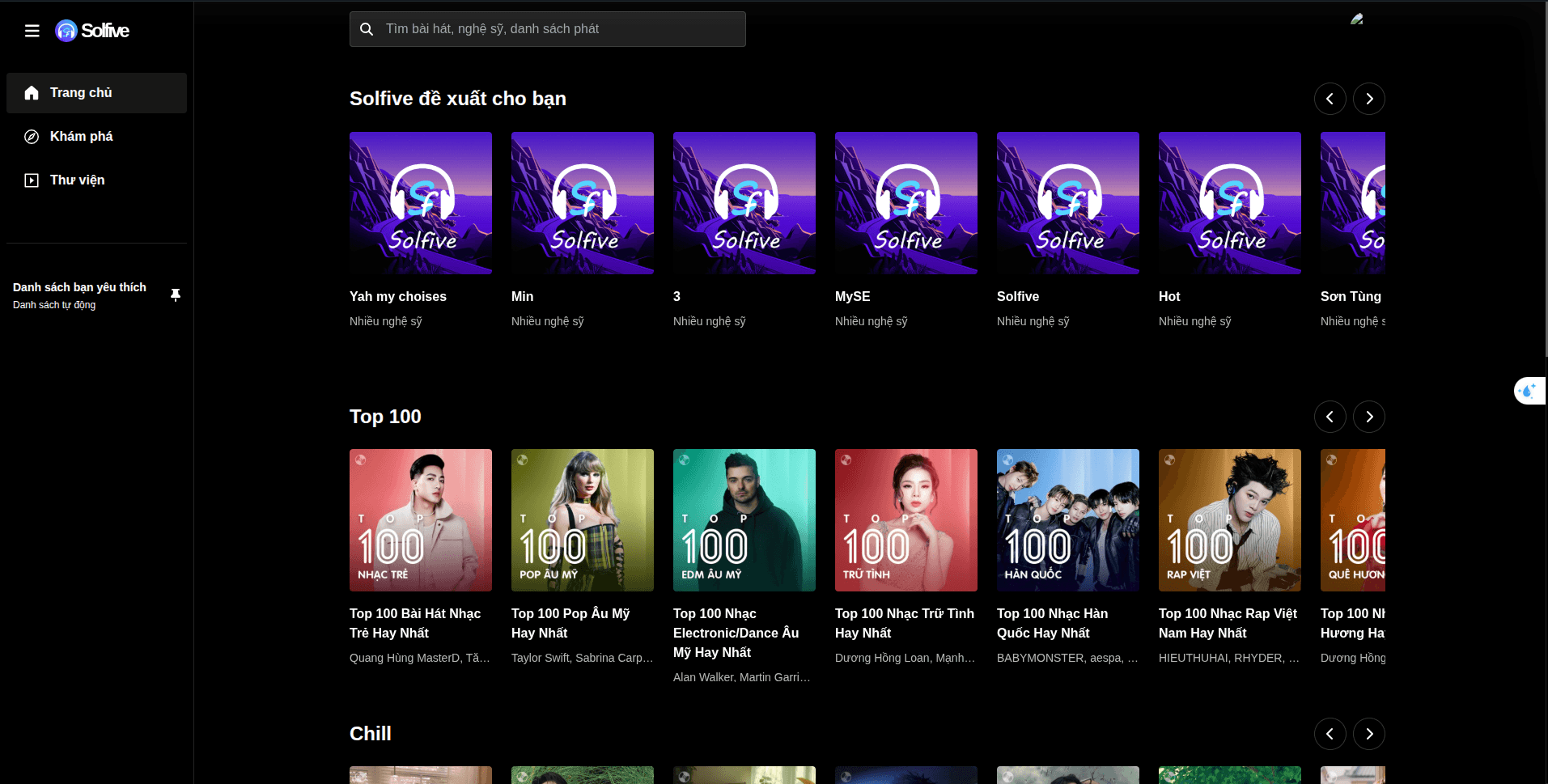Open Top 100 Nhạc Hàn Quốc cover
This screenshot has height=784, width=1548.
1068,520
